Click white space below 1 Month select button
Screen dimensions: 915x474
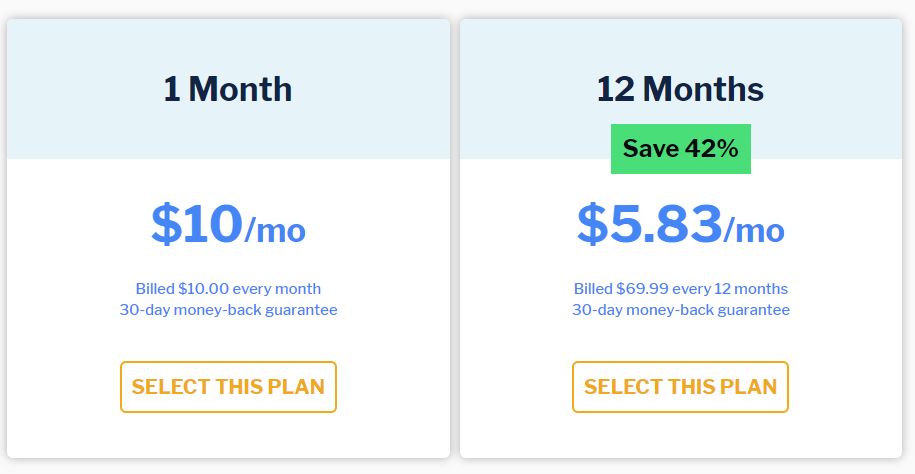point(228,435)
